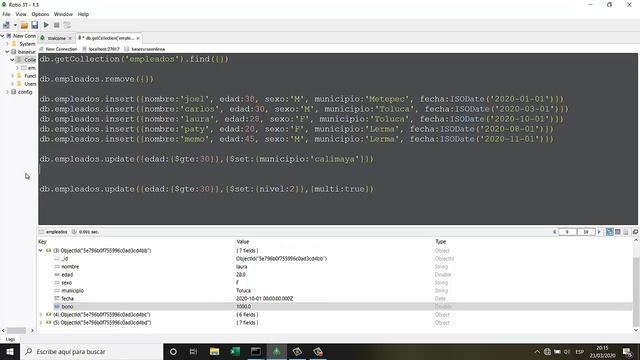Open the Window menu
This screenshot has height=360, width=640.
coord(63,14)
